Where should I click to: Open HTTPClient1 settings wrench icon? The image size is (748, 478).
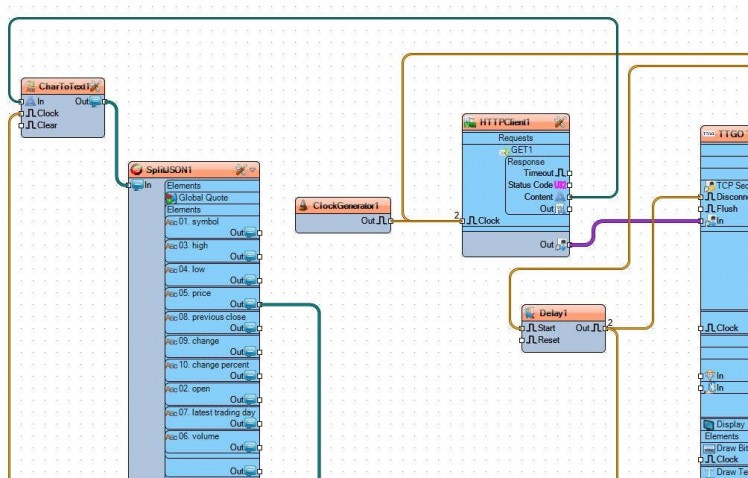[x=561, y=122]
